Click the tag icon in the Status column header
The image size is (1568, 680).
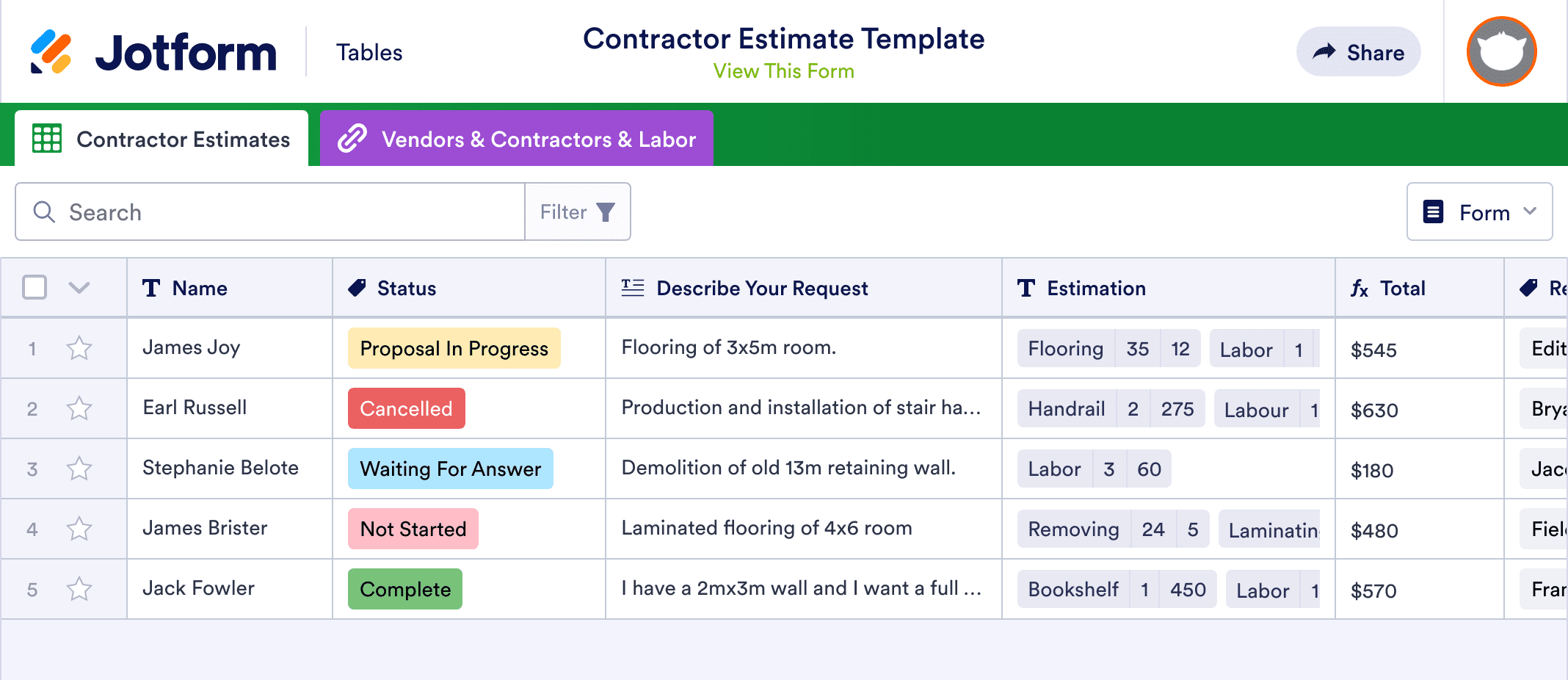coord(357,288)
